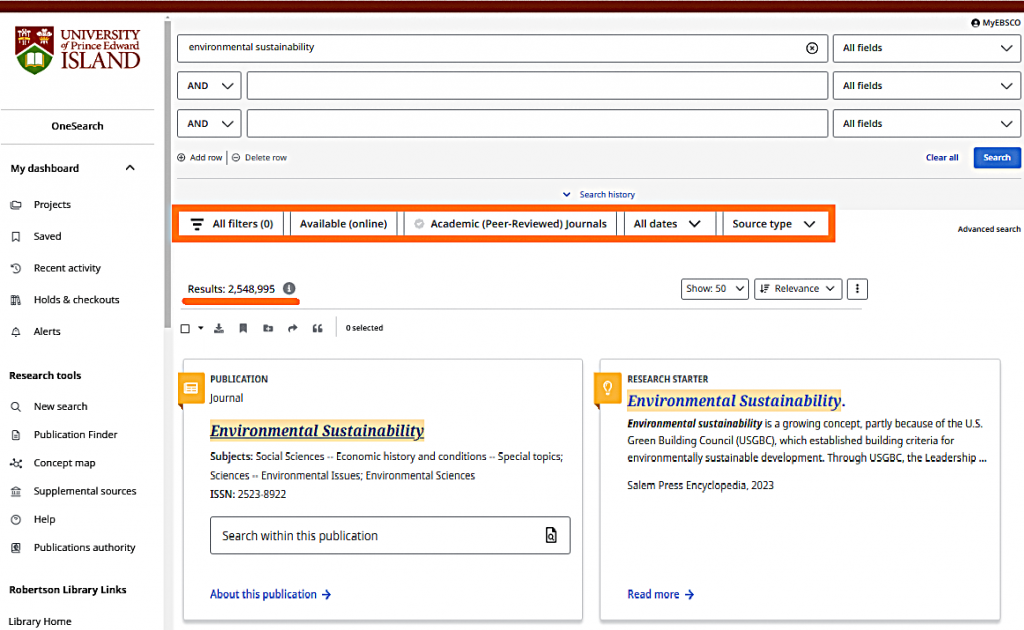1024x630 pixels.
Task: Change Show: 50 results per page
Action: 714,289
